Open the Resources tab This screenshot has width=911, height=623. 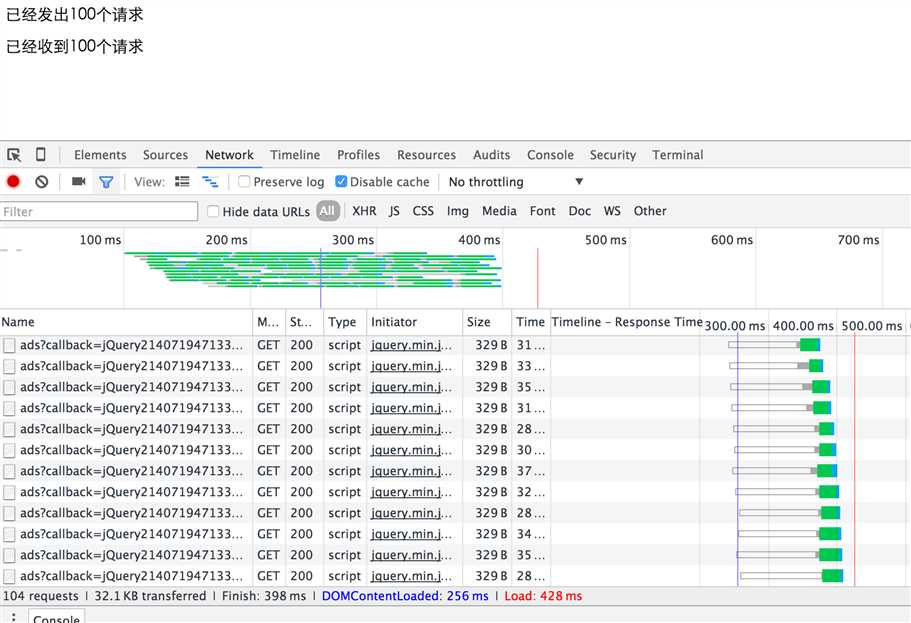point(426,155)
